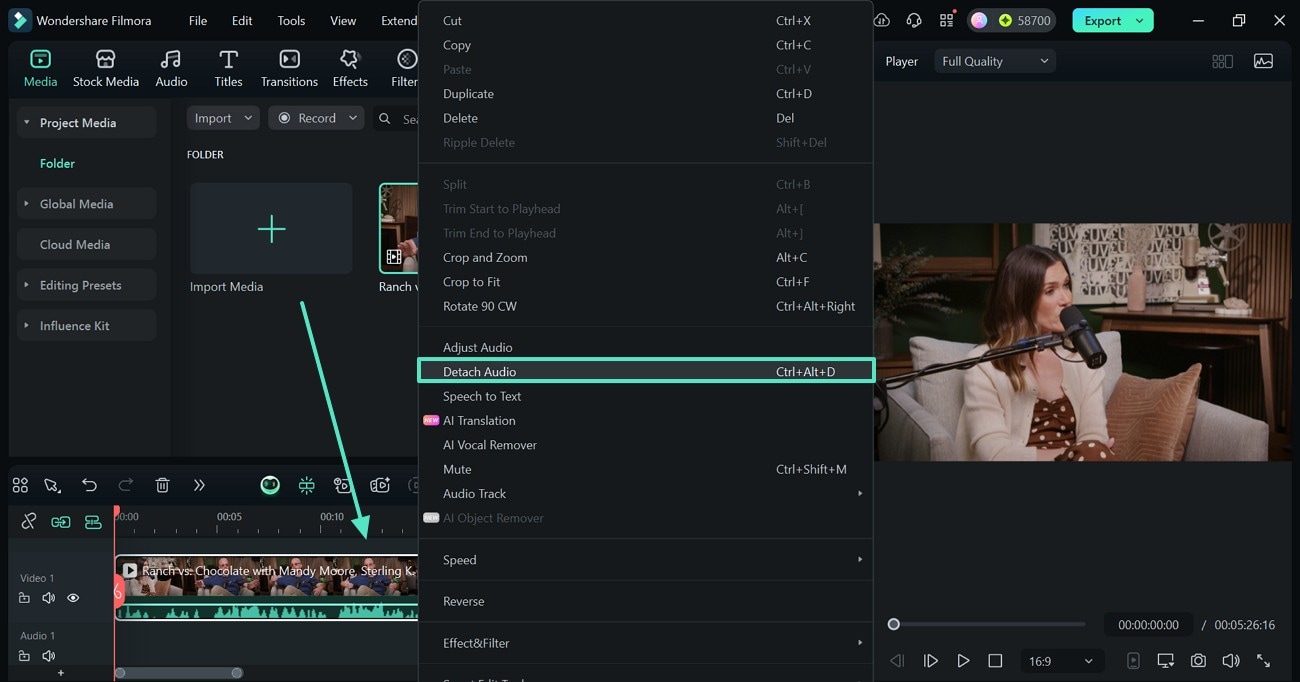Lock the Video 1 track
1300x682 pixels.
(x=24, y=598)
